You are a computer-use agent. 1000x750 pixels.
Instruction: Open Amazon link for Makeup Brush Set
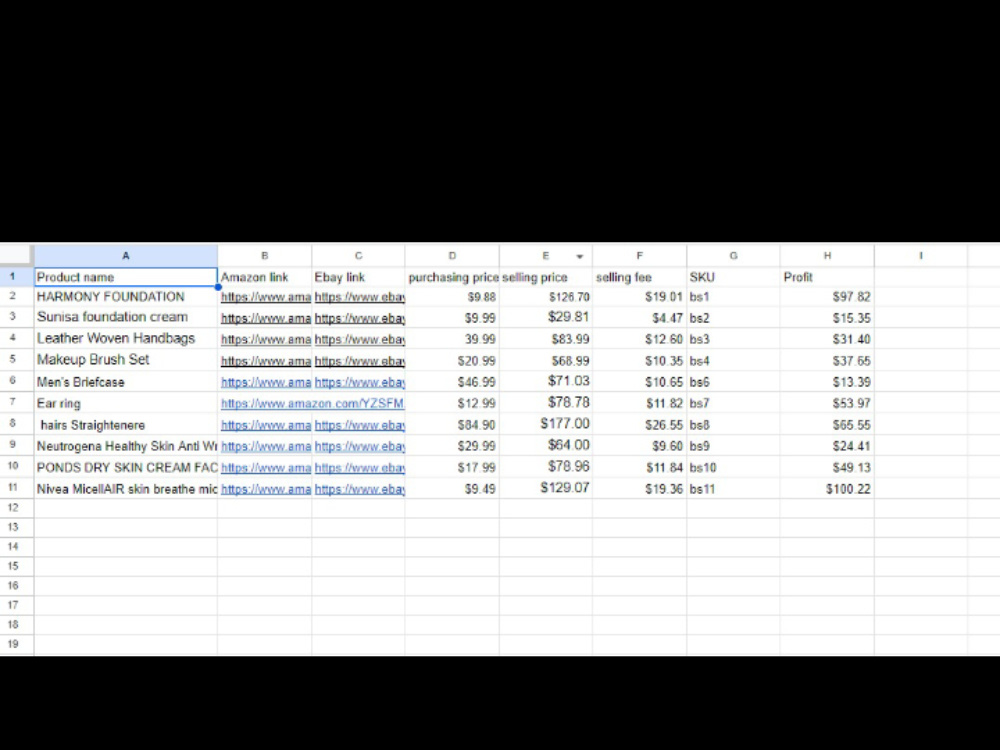coord(265,361)
